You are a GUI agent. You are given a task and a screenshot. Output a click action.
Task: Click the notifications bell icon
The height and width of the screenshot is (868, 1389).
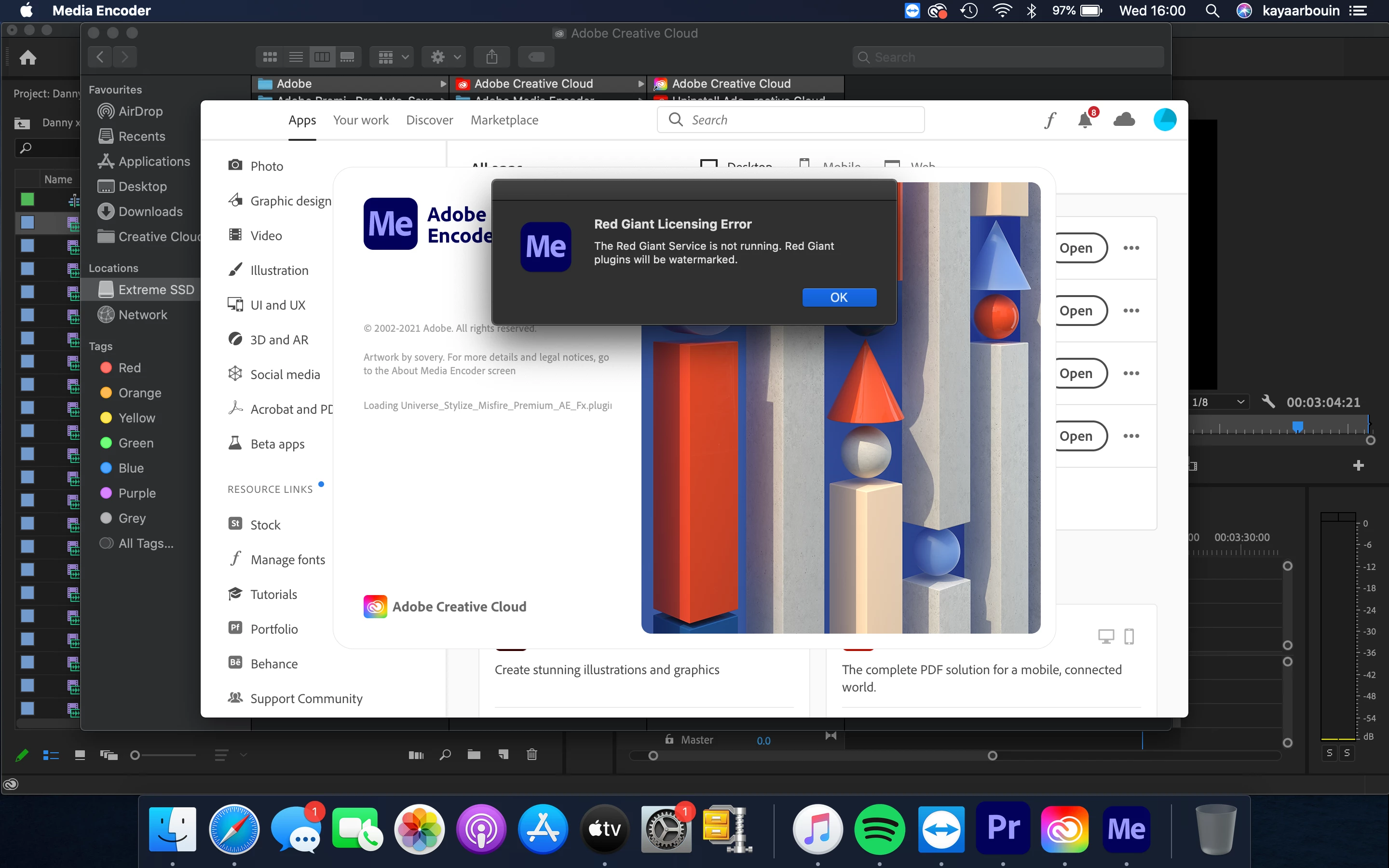(x=1085, y=120)
